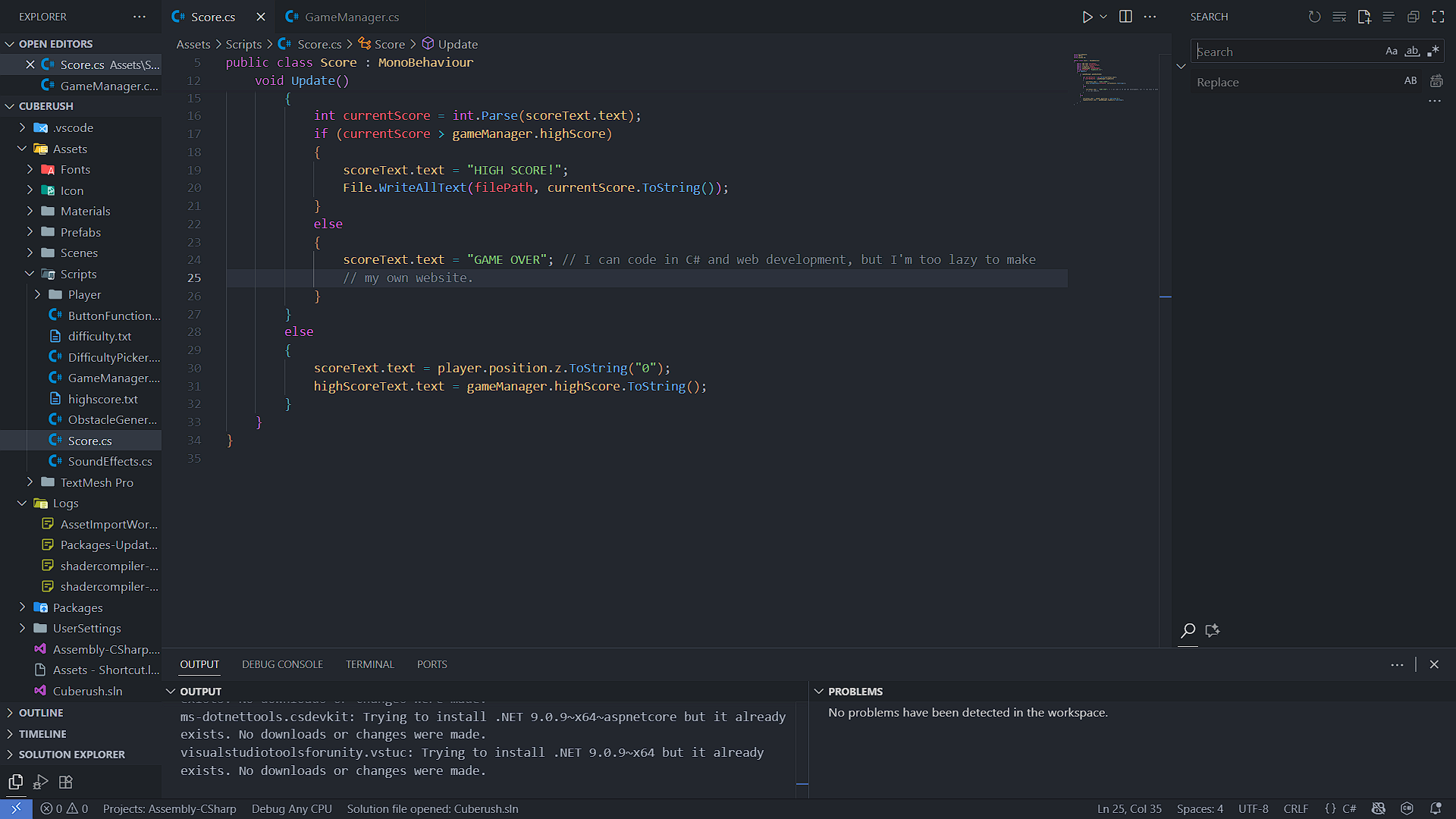Open Run and Debug view icon
1456x819 pixels.
tap(41, 782)
